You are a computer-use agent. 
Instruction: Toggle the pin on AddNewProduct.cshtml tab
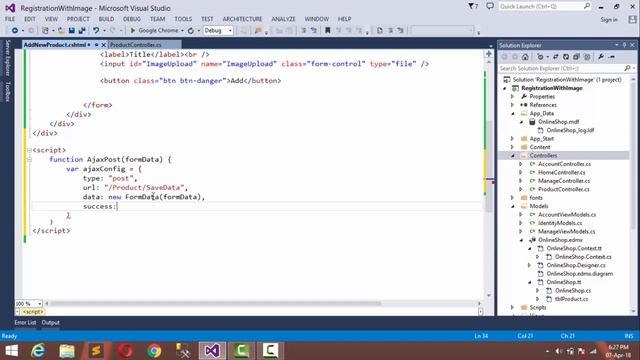(x=96, y=45)
